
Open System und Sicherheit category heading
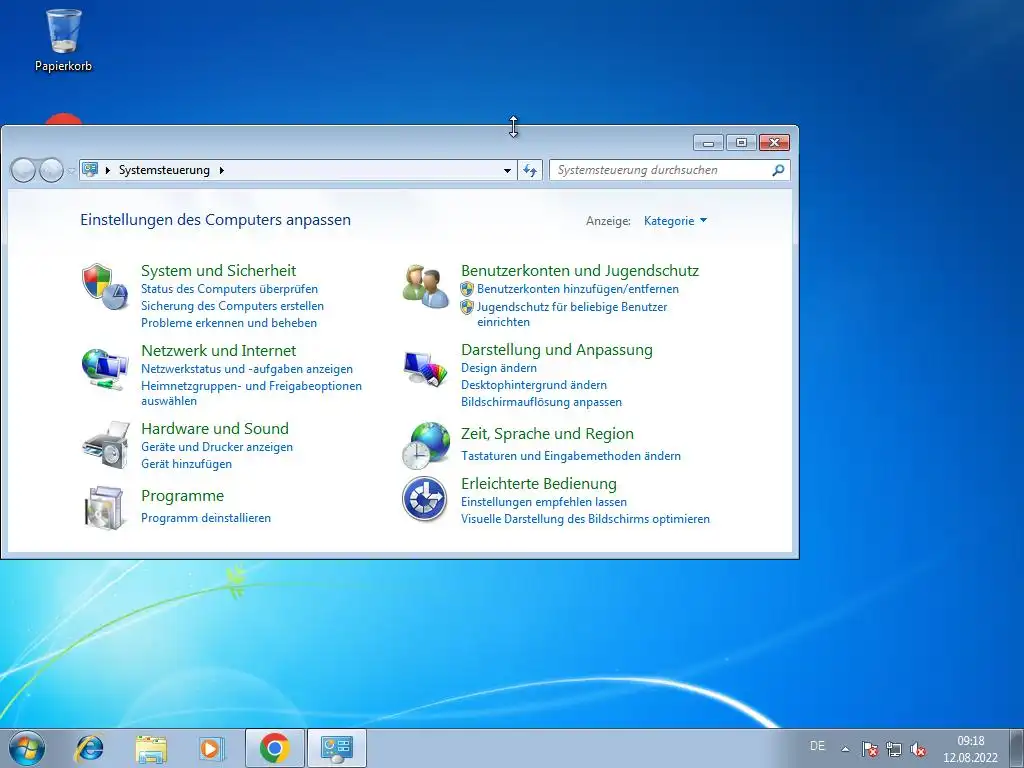218,270
